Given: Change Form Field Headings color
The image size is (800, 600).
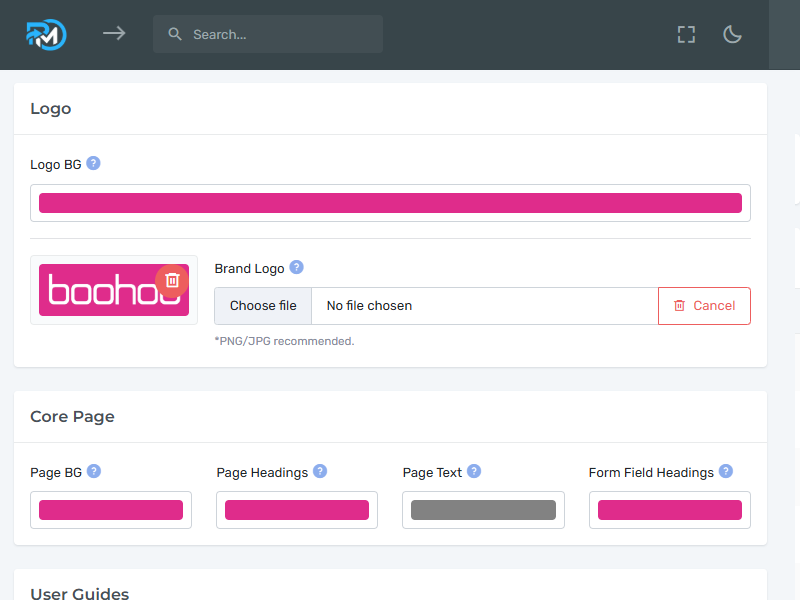Looking at the screenshot, I should (x=670, y=510).
